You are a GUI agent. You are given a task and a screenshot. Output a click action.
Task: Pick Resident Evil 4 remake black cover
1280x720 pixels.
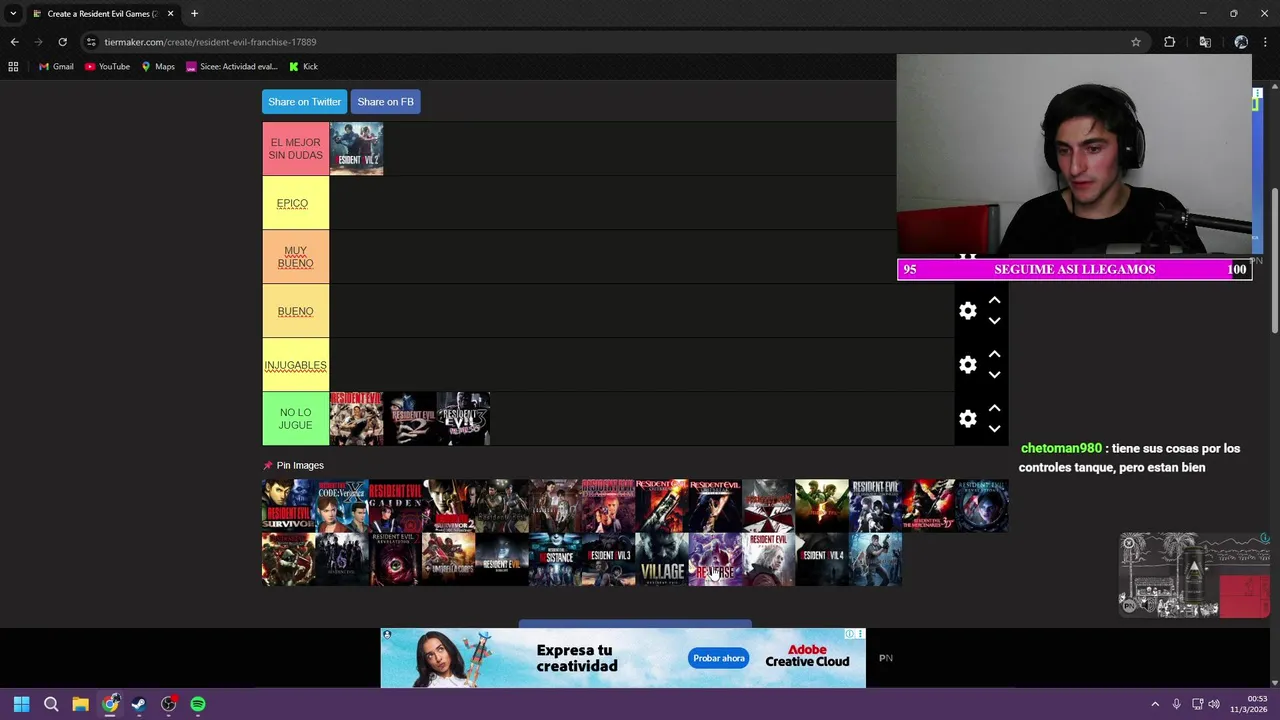click(822, 559)
